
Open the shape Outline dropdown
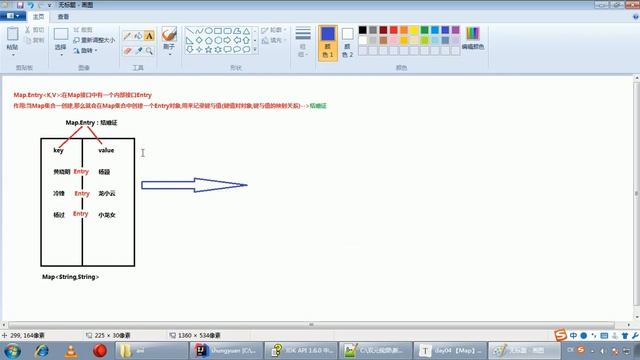[x=273, y=30]
